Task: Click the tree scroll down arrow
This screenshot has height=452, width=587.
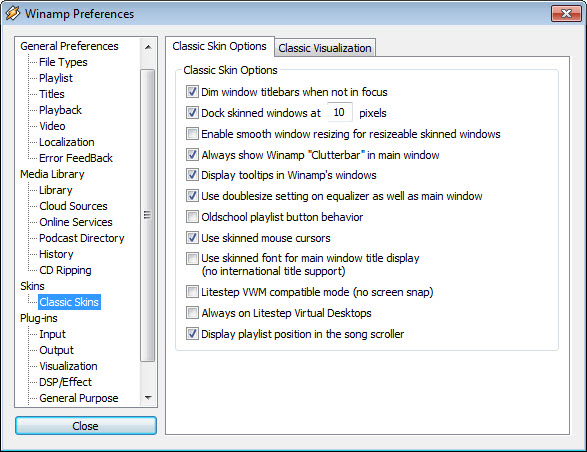Action: (x=148, y=397)
